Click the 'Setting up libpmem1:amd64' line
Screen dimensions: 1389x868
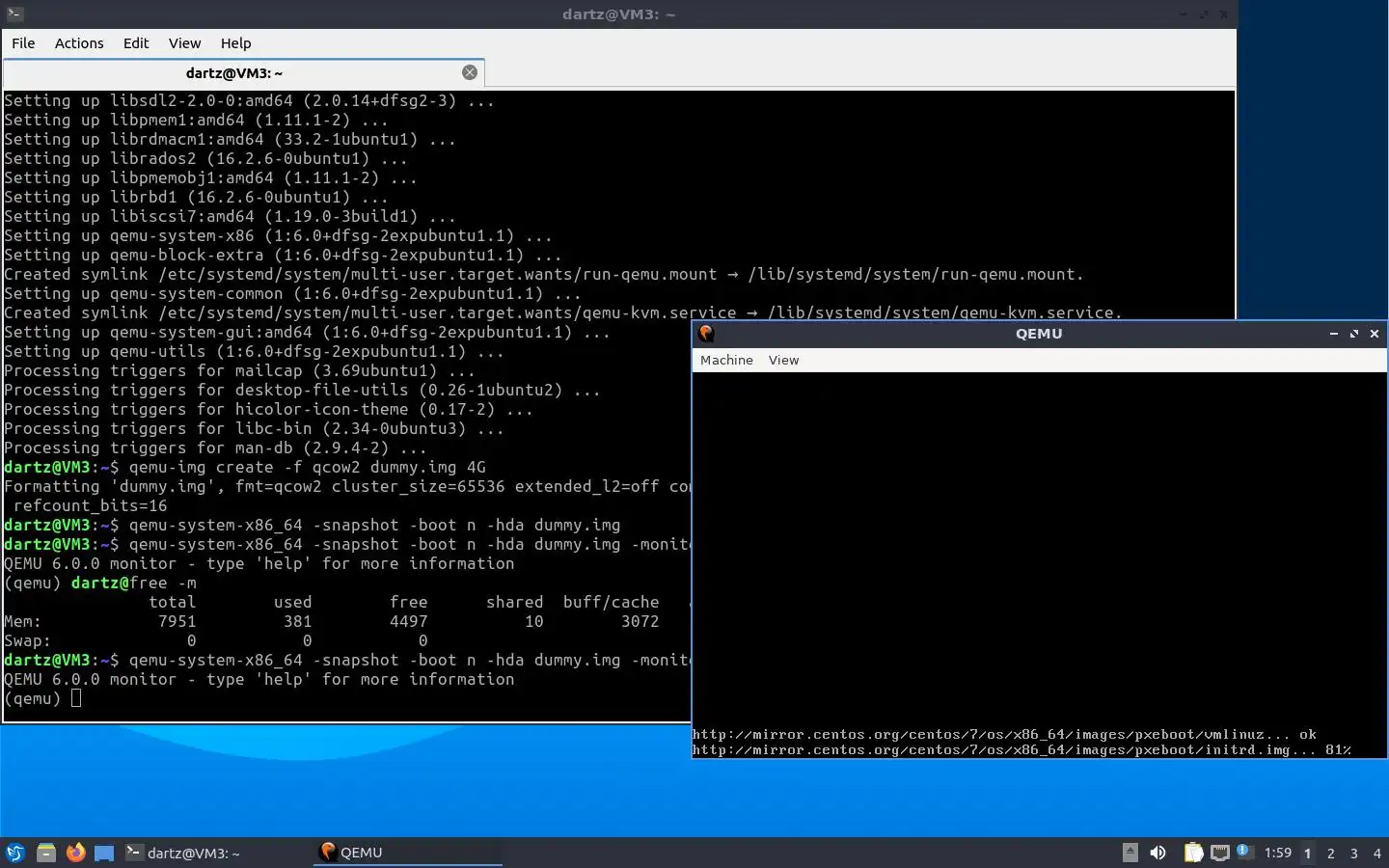point(196,120)
